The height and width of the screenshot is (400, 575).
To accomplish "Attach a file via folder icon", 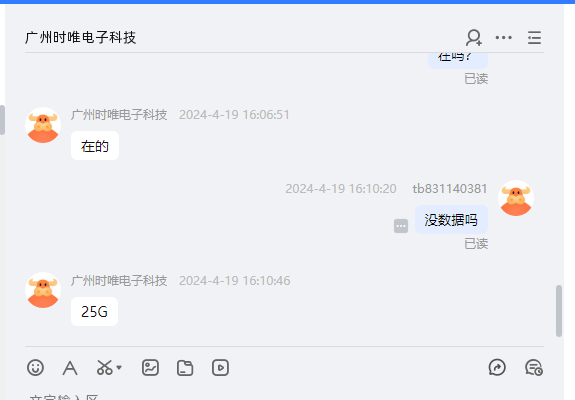I will (185, 368).
